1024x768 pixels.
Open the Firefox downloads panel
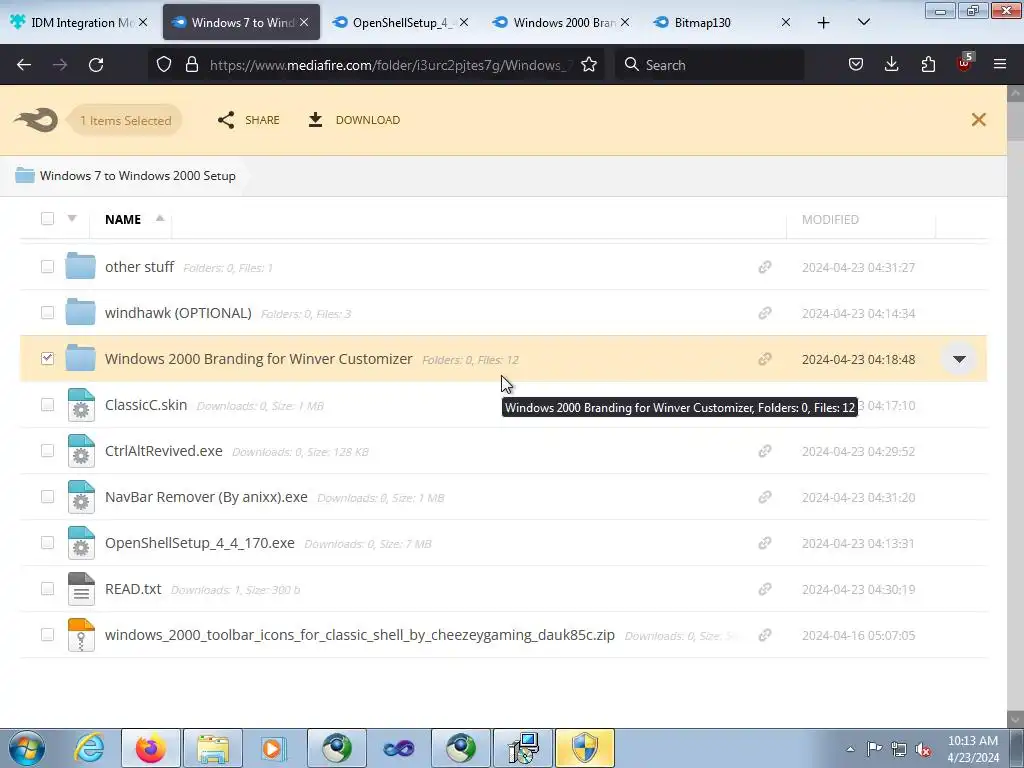[x=891, y=65]
